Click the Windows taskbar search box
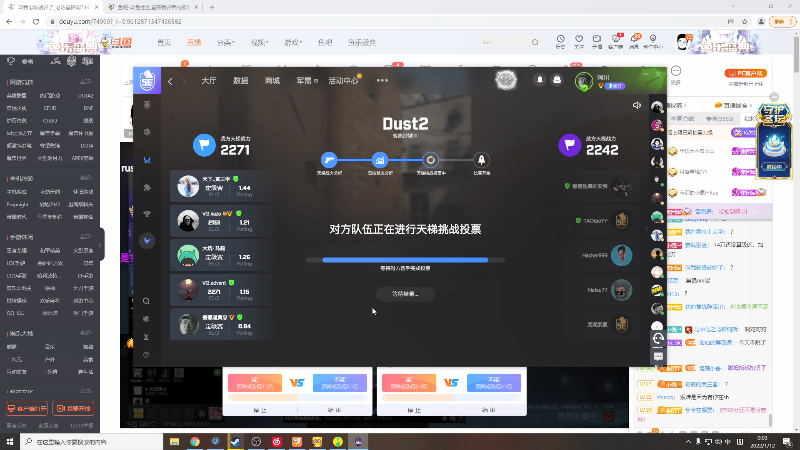This screenshot has height=450, width=800. pos(91,441)
